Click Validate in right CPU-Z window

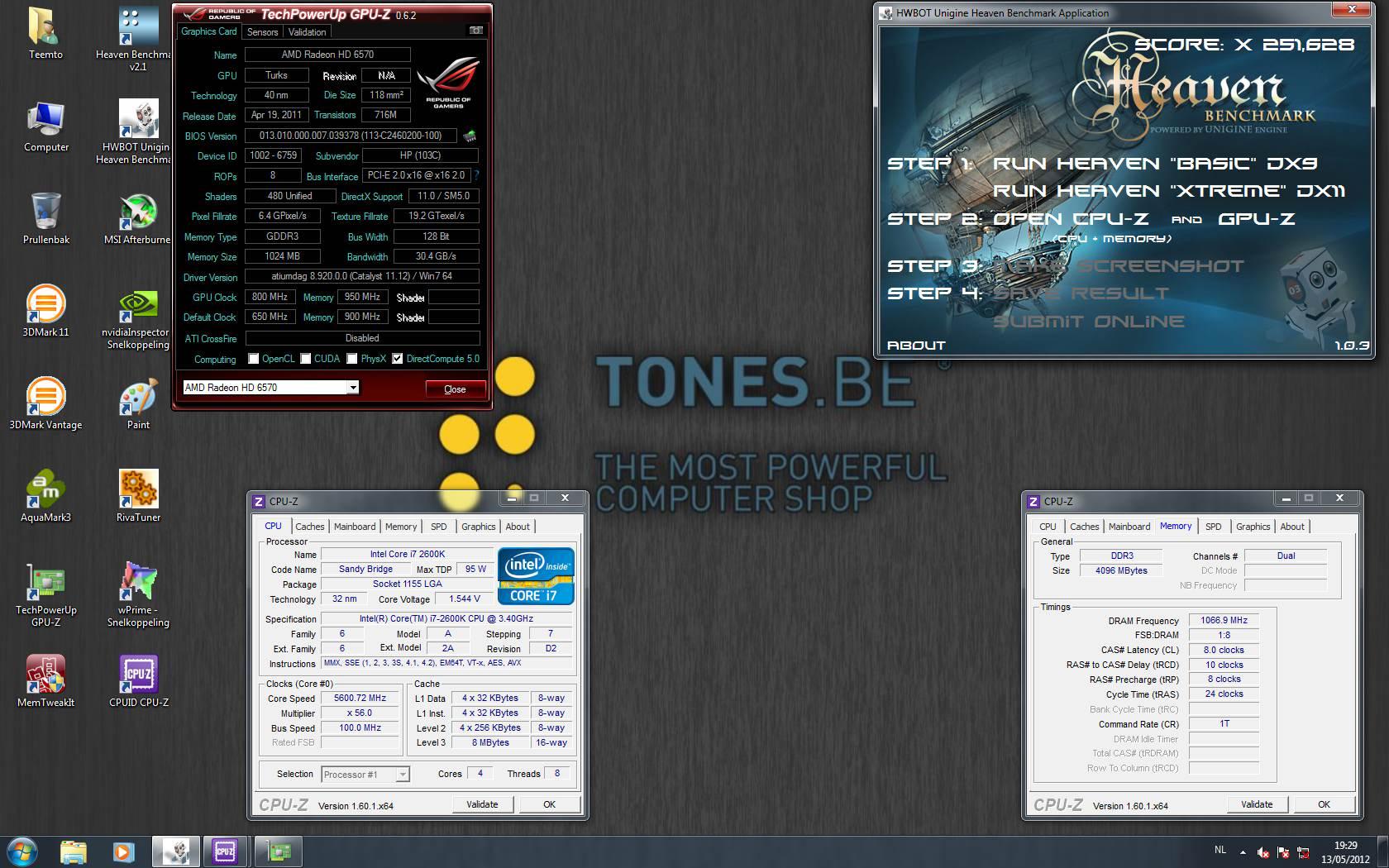click(1257, 804)
